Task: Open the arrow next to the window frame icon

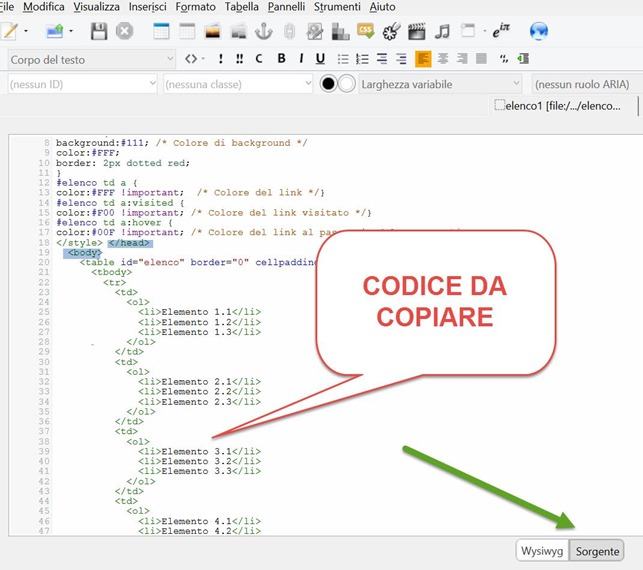Action: tap(484, 31)
